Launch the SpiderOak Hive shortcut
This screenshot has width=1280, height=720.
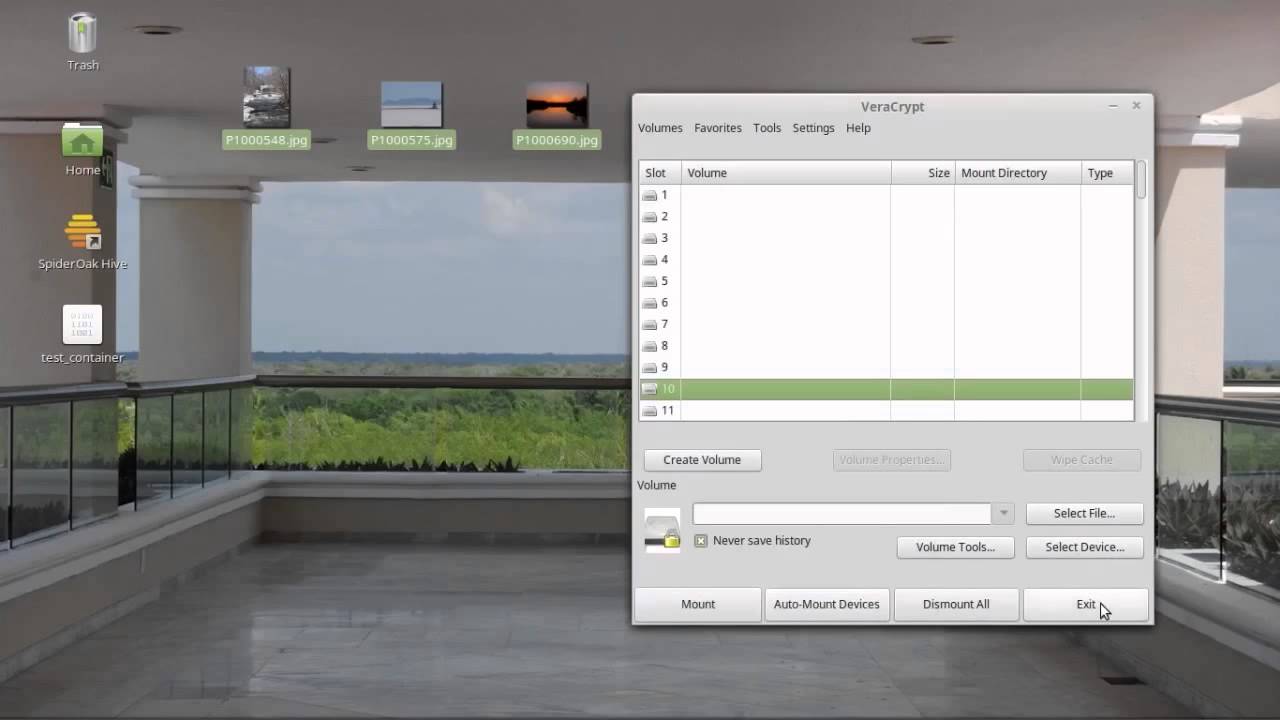click(x=82, y=232)
